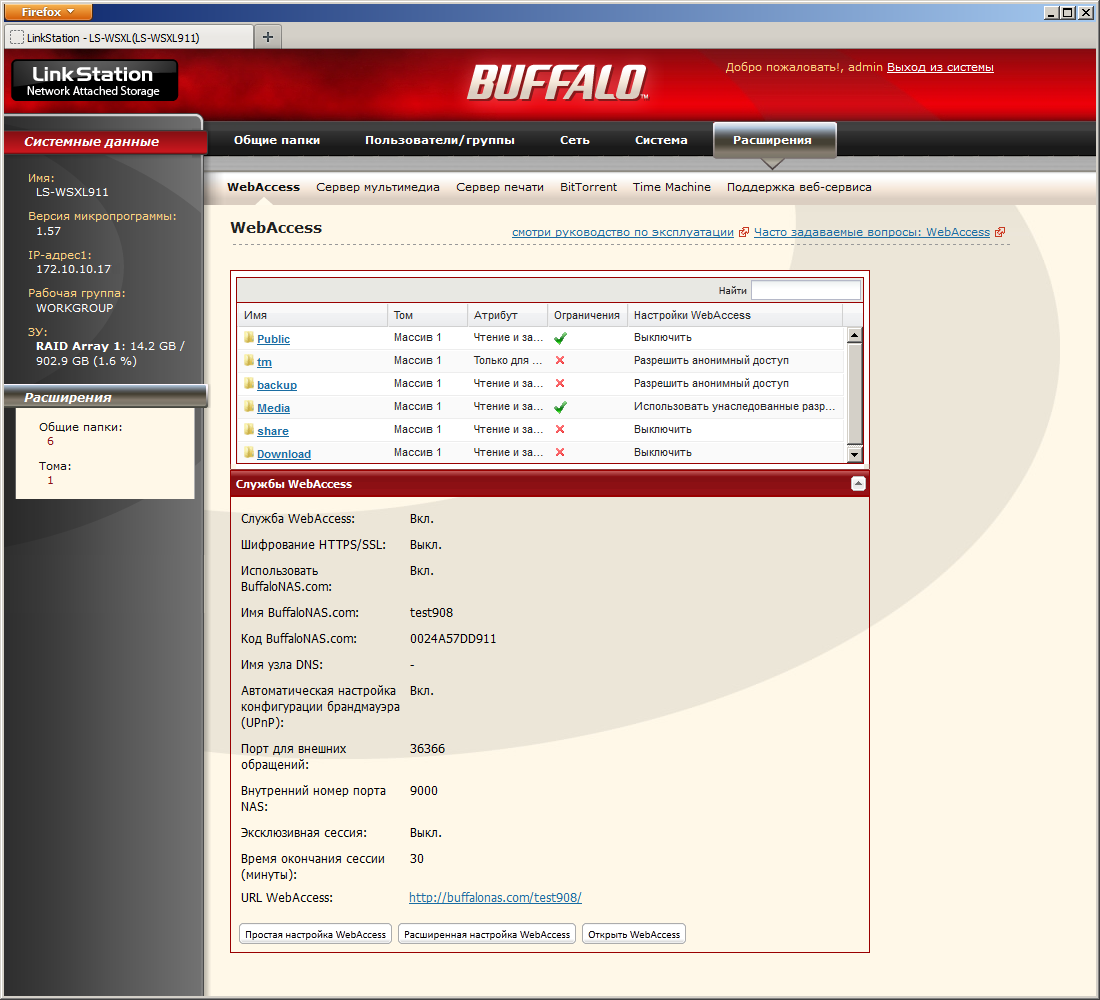Screen dimensions: 1100x1000
Task: Click the port value 36366
Action: pos(427,749)
